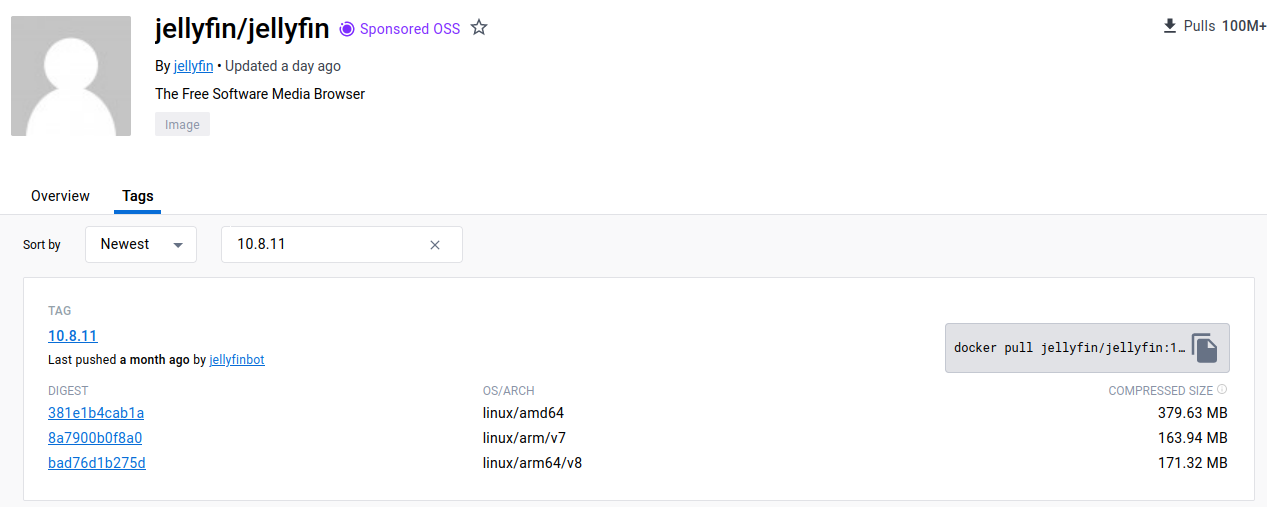Click the linux/arm/v7 architecture text
This screenshot has width=1267, height=507.
[525, 437]
